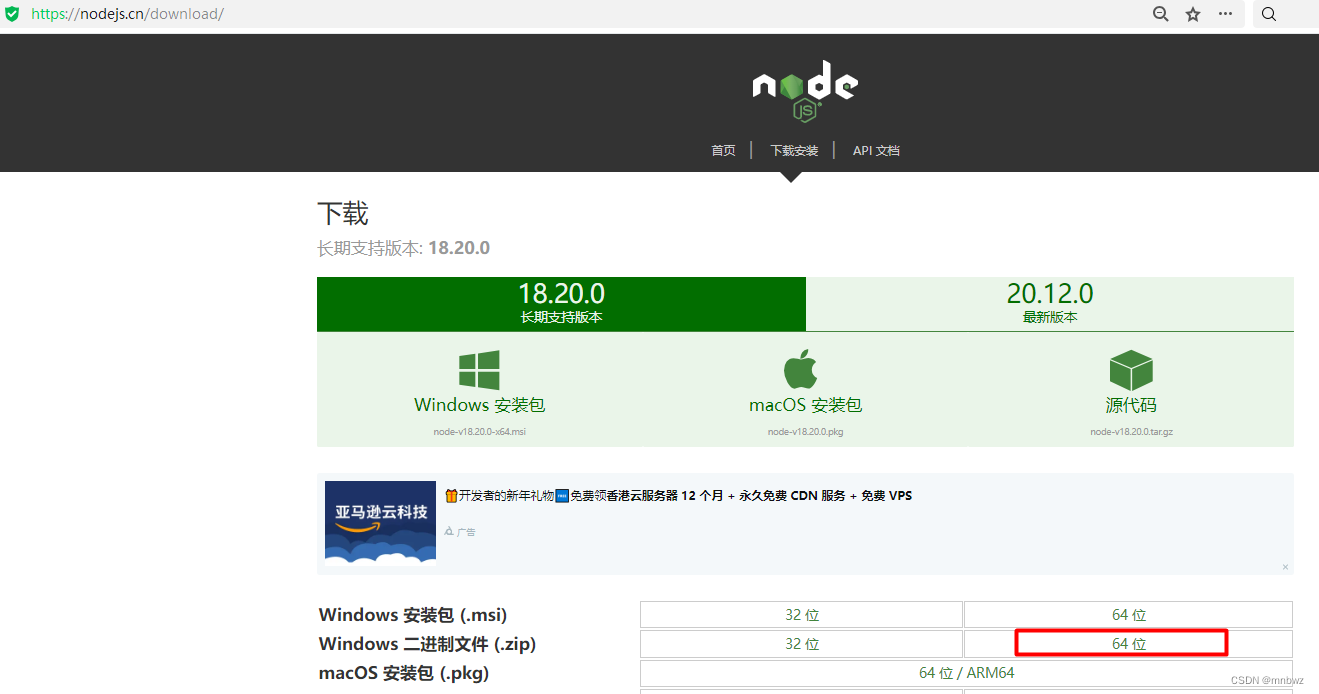The width and height of the screenshot is (1319, 694).
Task: Click the Windows logo icon
Action: (479, 370)
